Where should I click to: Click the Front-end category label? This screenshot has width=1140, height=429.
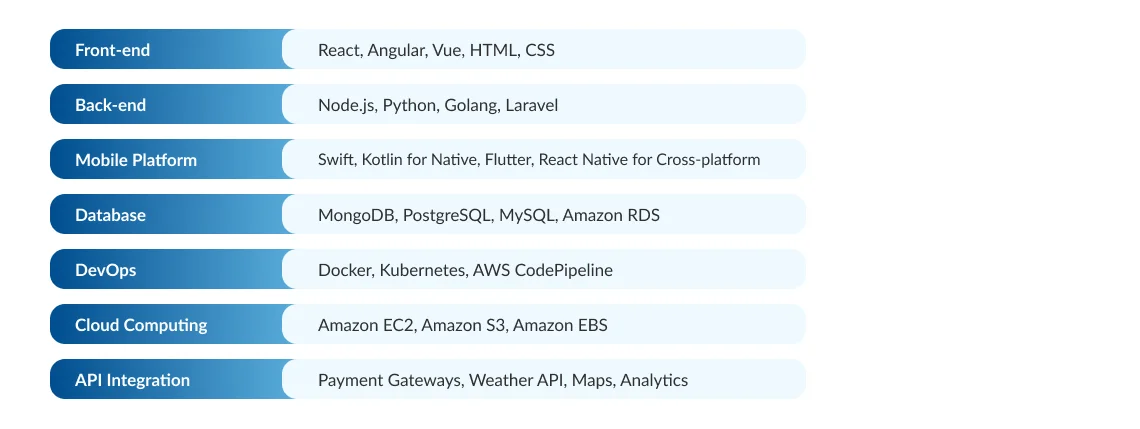click(x=112, y=50)
